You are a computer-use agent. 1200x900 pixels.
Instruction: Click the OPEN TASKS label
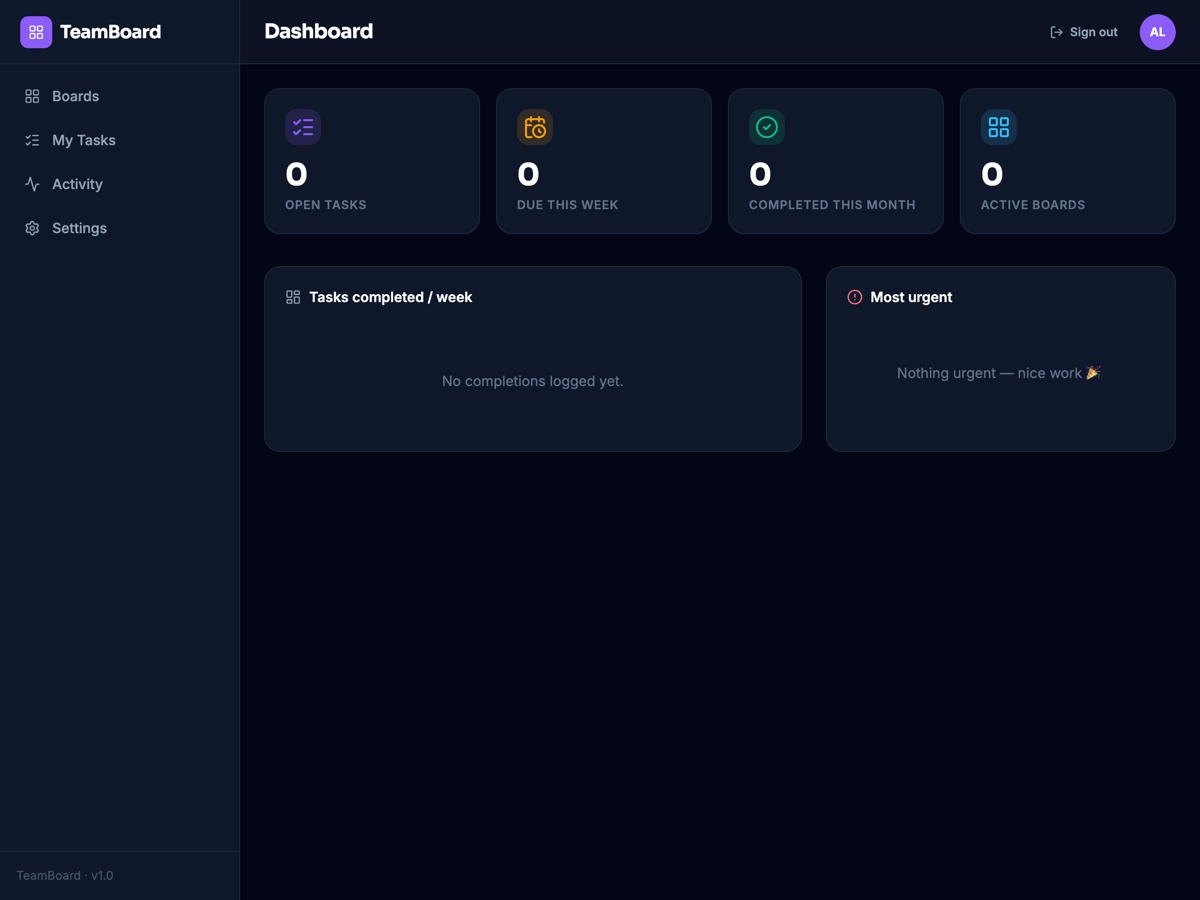(326, 205)
